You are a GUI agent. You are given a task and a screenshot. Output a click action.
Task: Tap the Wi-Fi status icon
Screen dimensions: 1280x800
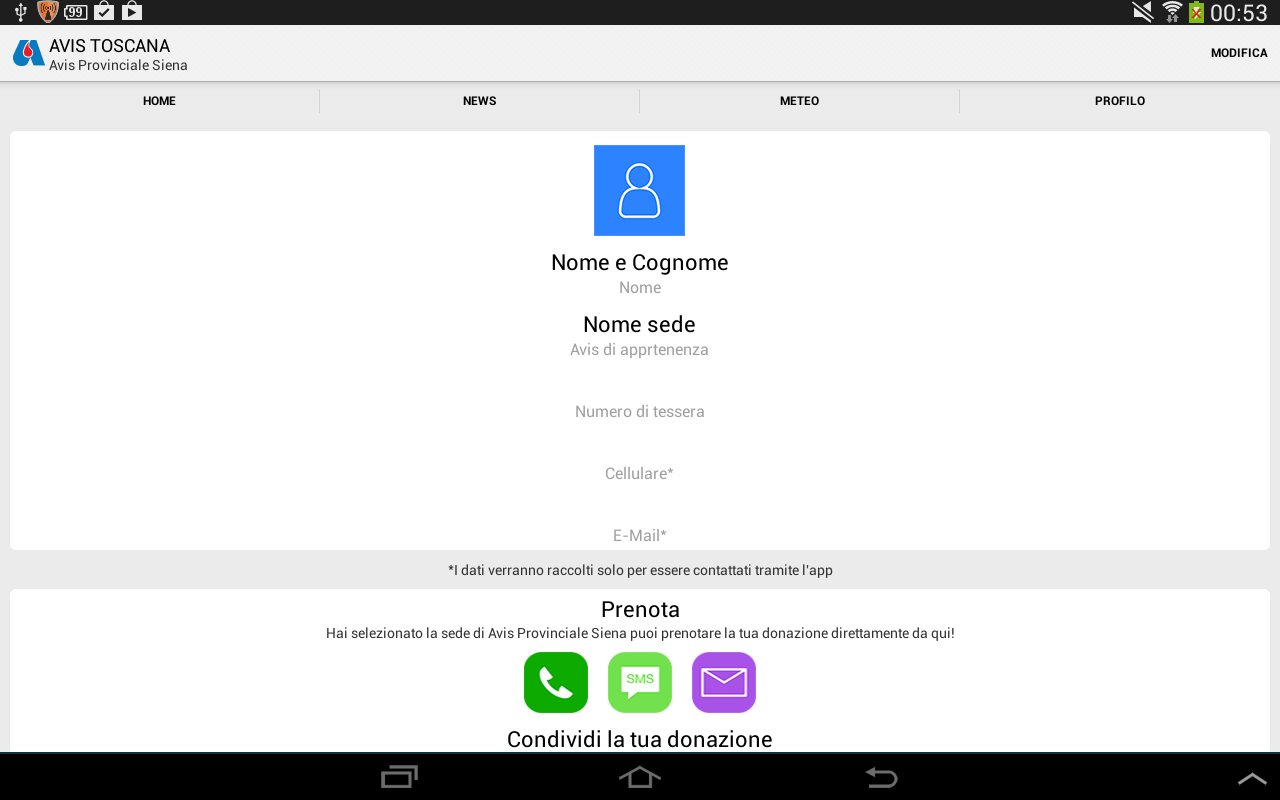[x=1172, y=12]
